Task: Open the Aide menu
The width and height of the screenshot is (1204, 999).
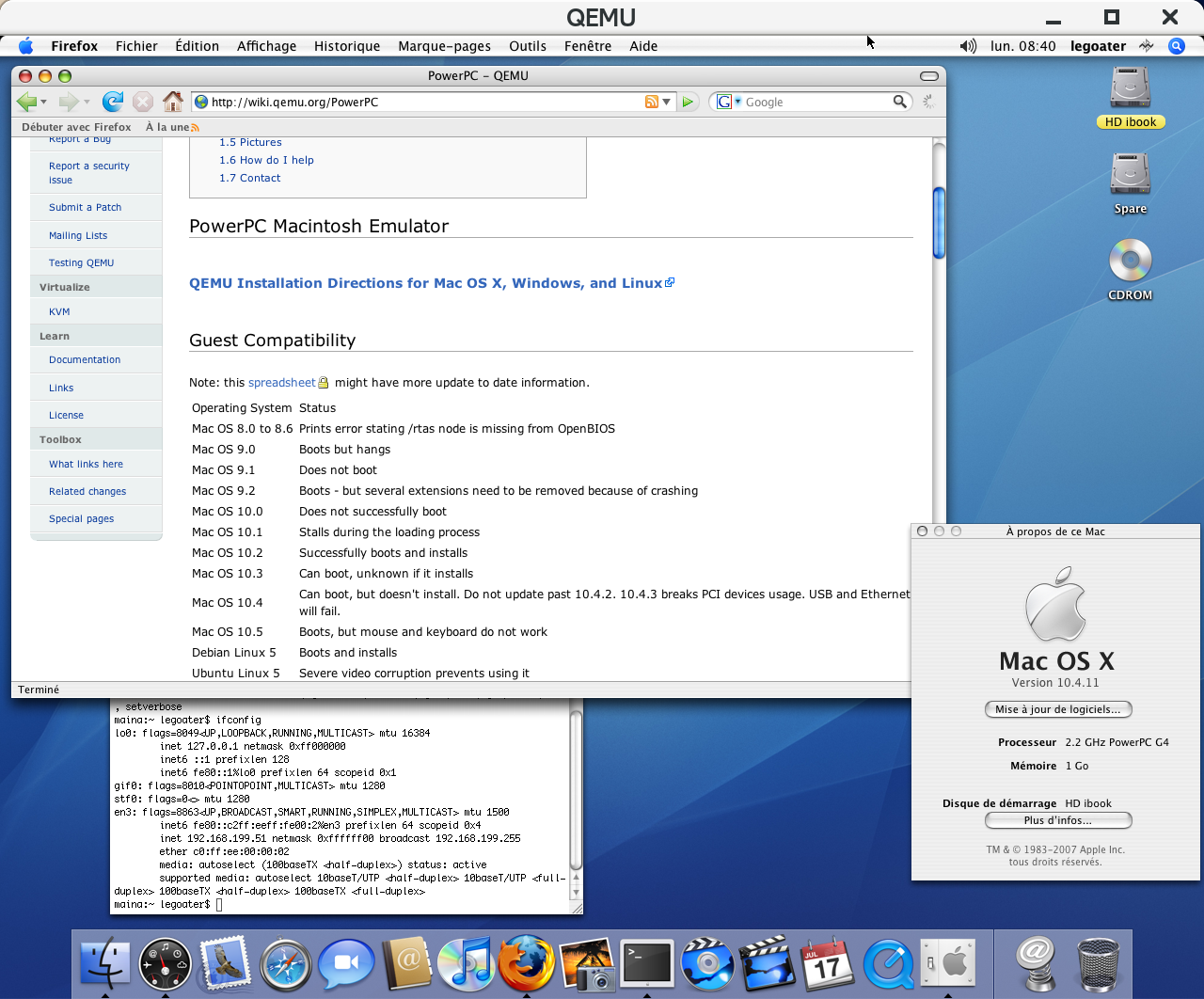Action: point(643,45)
